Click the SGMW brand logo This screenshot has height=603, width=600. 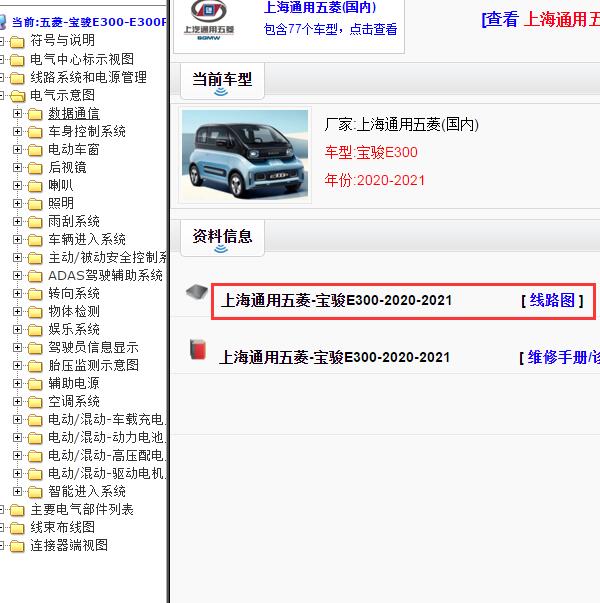coord(209,20)
